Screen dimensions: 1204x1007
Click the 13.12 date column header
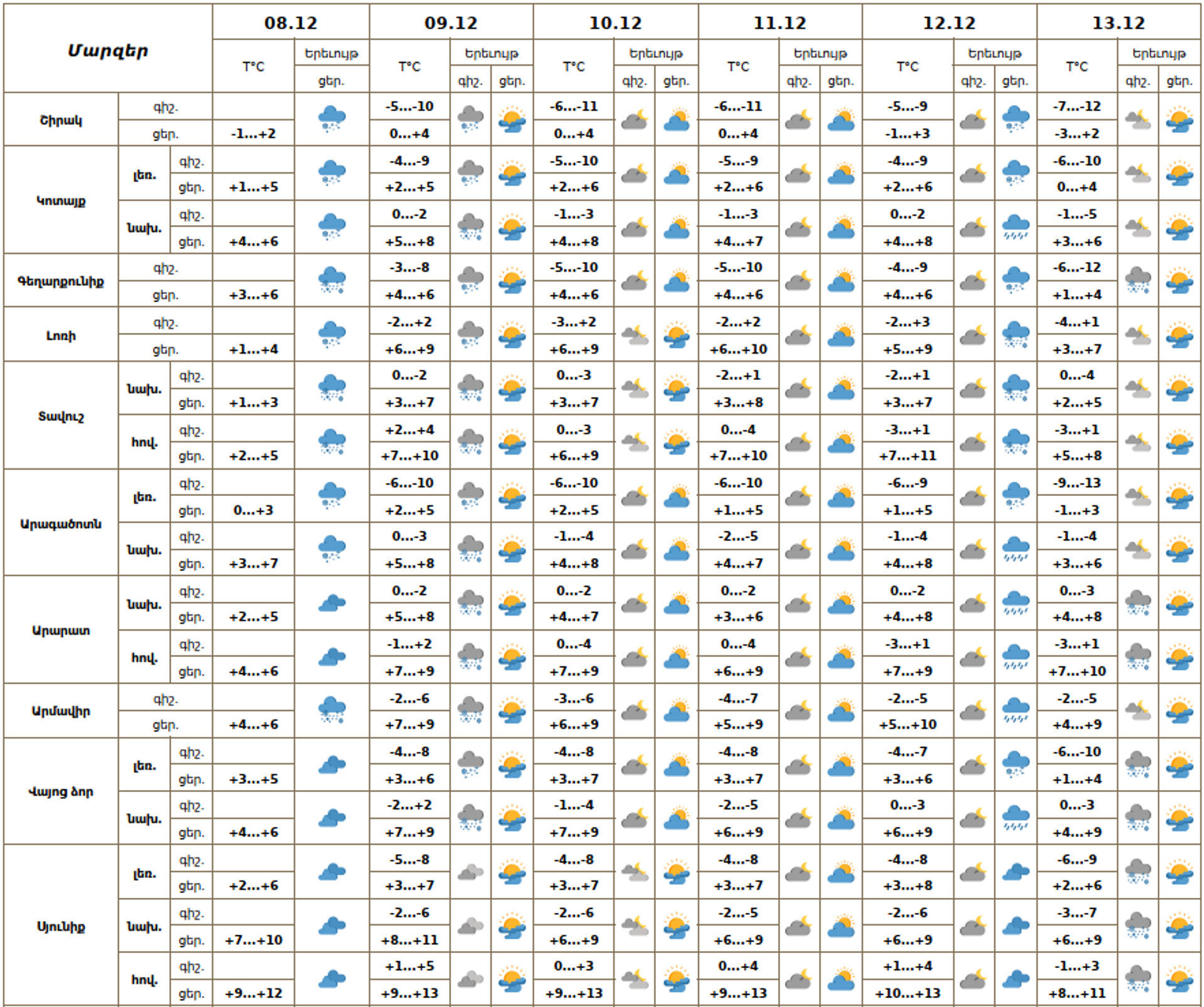click(x=1118, y=23)
